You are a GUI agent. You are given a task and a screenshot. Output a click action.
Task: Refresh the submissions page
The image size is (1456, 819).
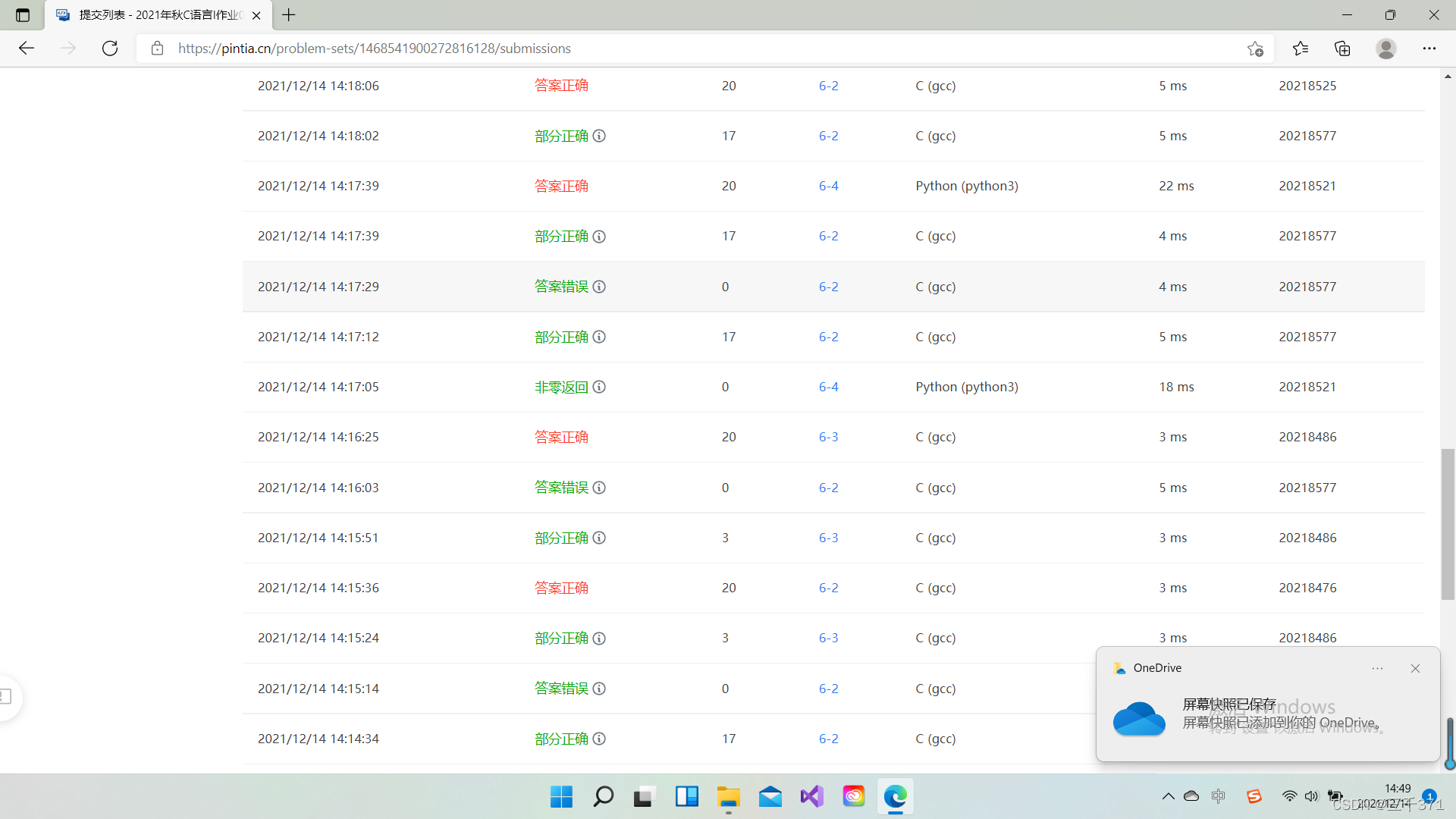(x=110, y=49)
